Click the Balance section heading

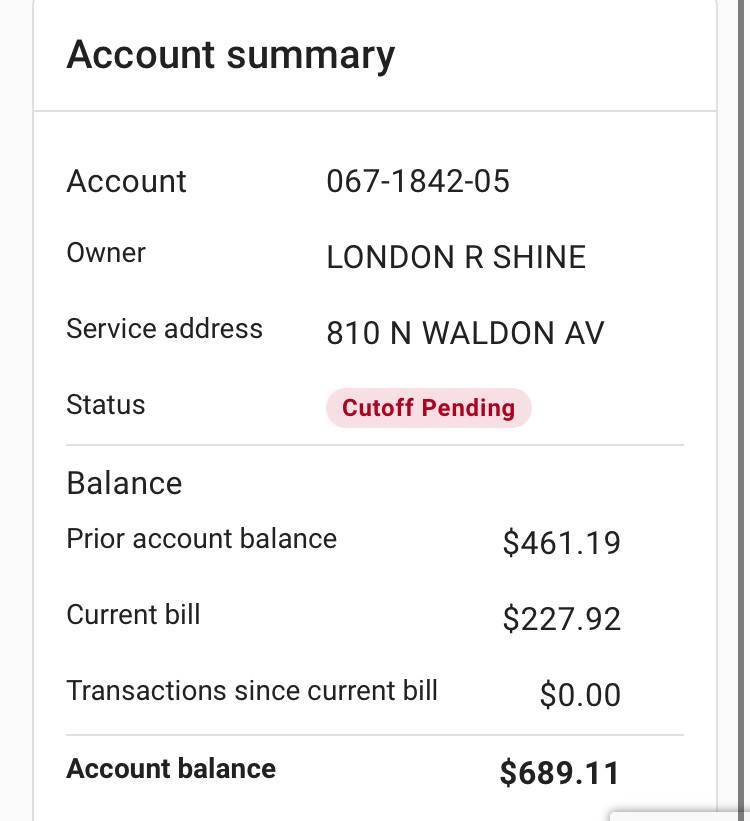click(x=124, y=483)
